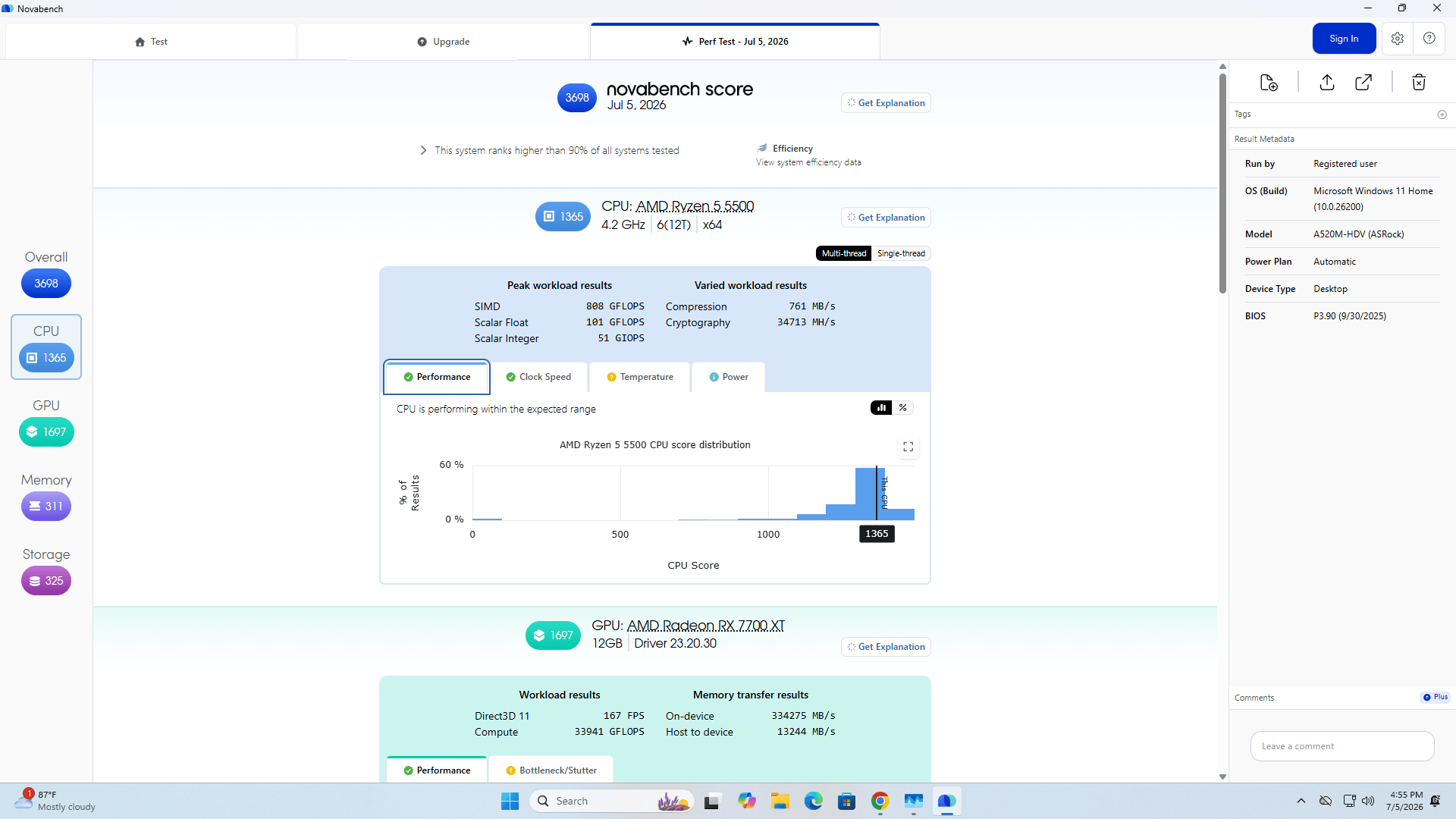Expand chart to fullscreen icon
Image resolution: width=1456 pixels, height=819 pixels.
click(x=908, y=447)
